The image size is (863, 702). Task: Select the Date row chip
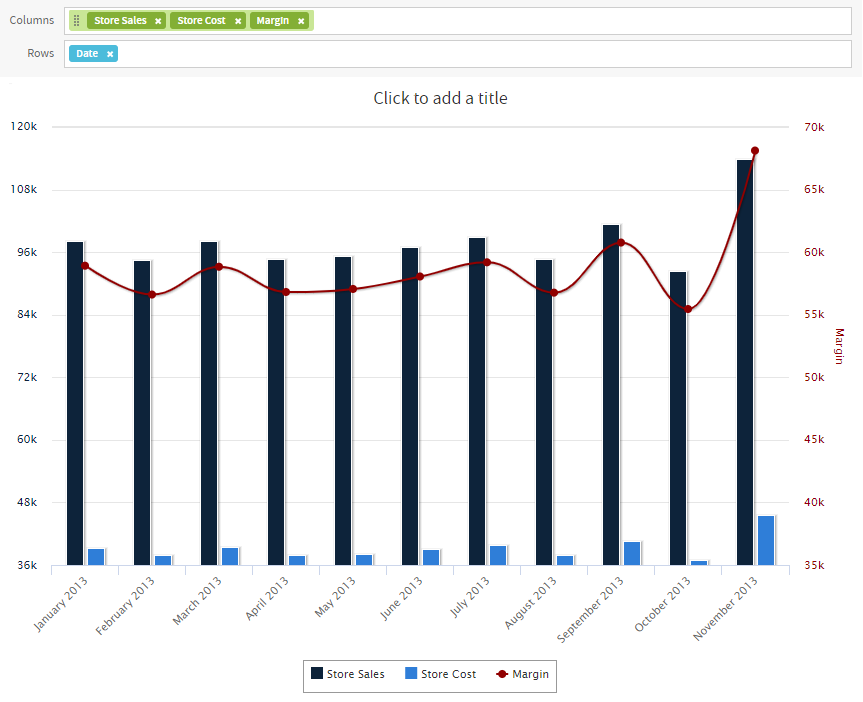pos(94,53)
